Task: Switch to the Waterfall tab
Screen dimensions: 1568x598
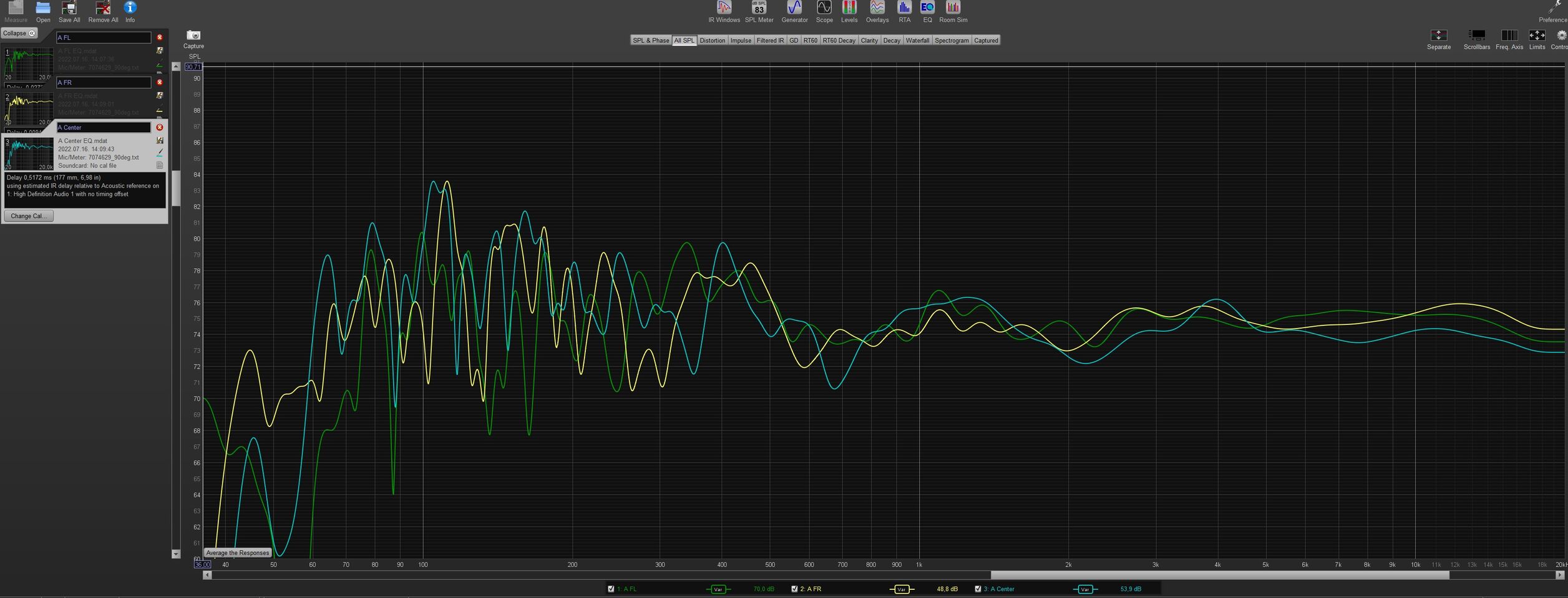Action: click(x=917, y=41)
